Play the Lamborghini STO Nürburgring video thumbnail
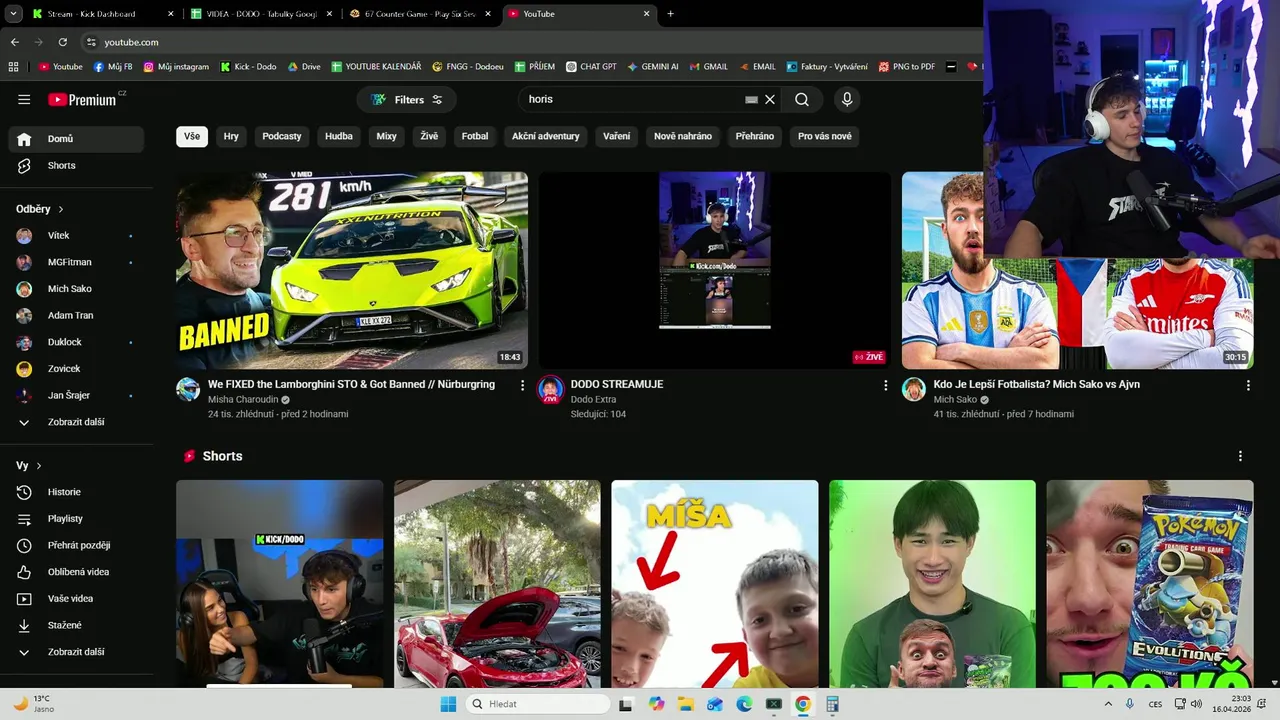Viewport: 1280px width, 720px height. 352,270
